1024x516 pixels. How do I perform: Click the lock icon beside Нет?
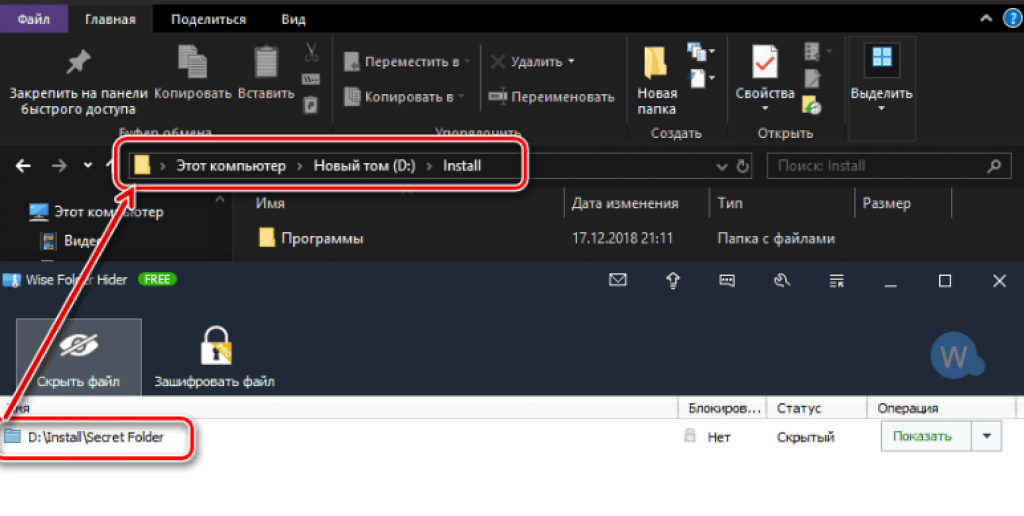(690, 436)
